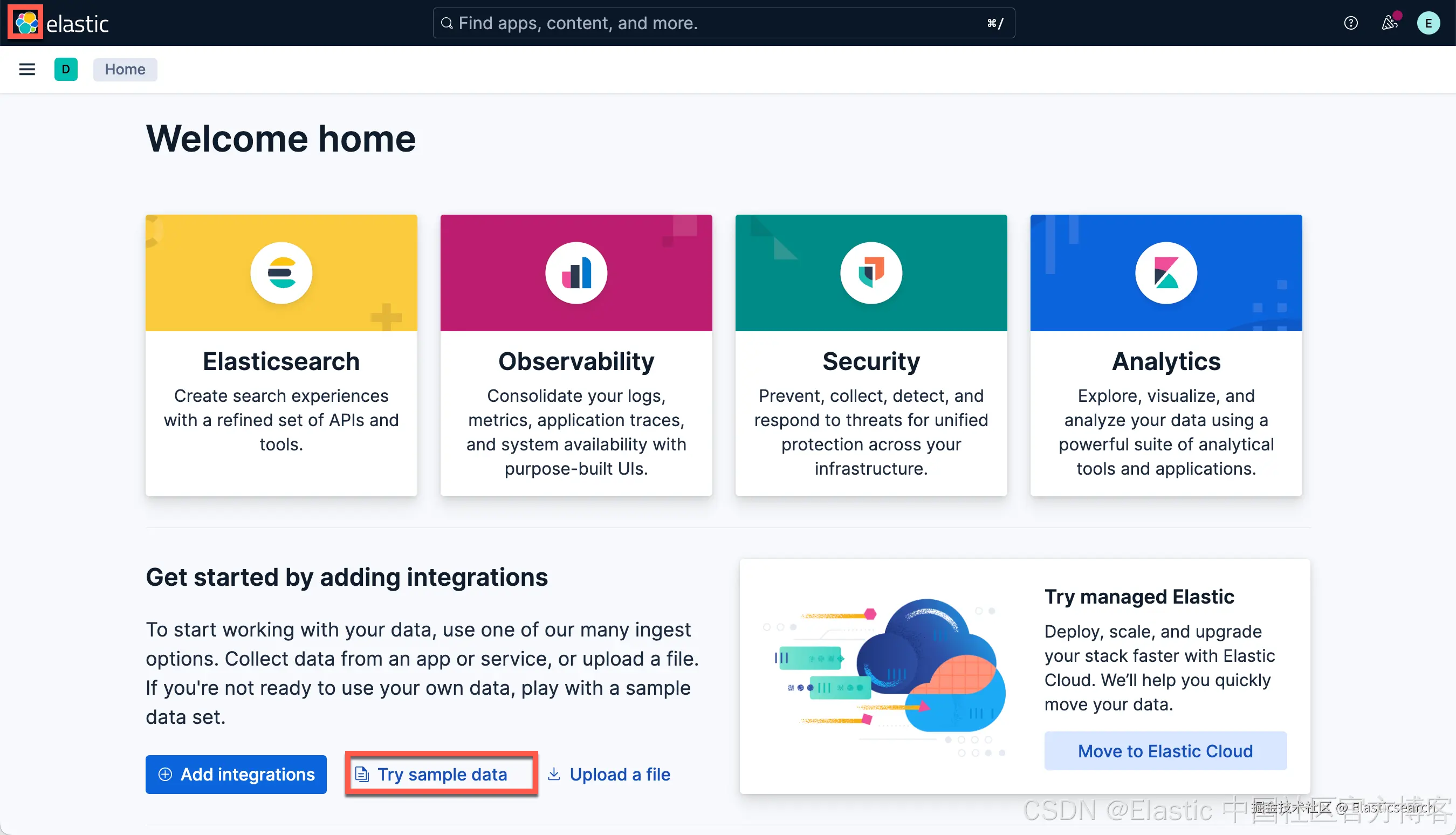Open the E user account avatar
This screenshot has width=1456, height=835.
click(1428, 23)
